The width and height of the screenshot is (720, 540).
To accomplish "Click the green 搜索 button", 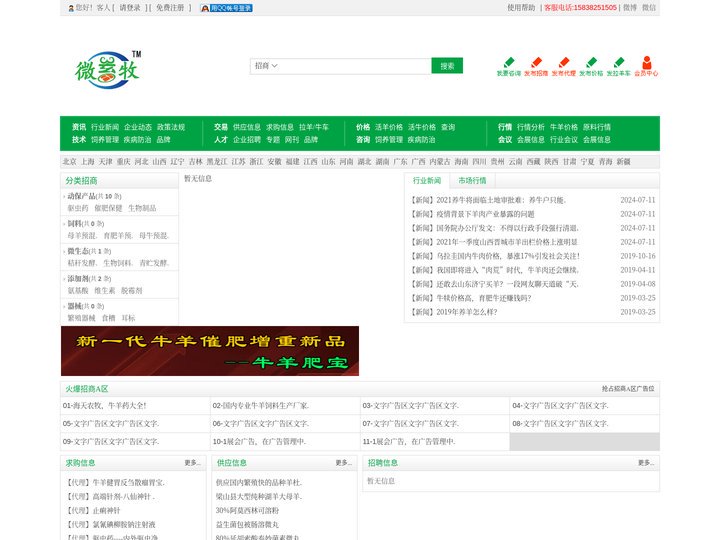I will tap(447, 66).
